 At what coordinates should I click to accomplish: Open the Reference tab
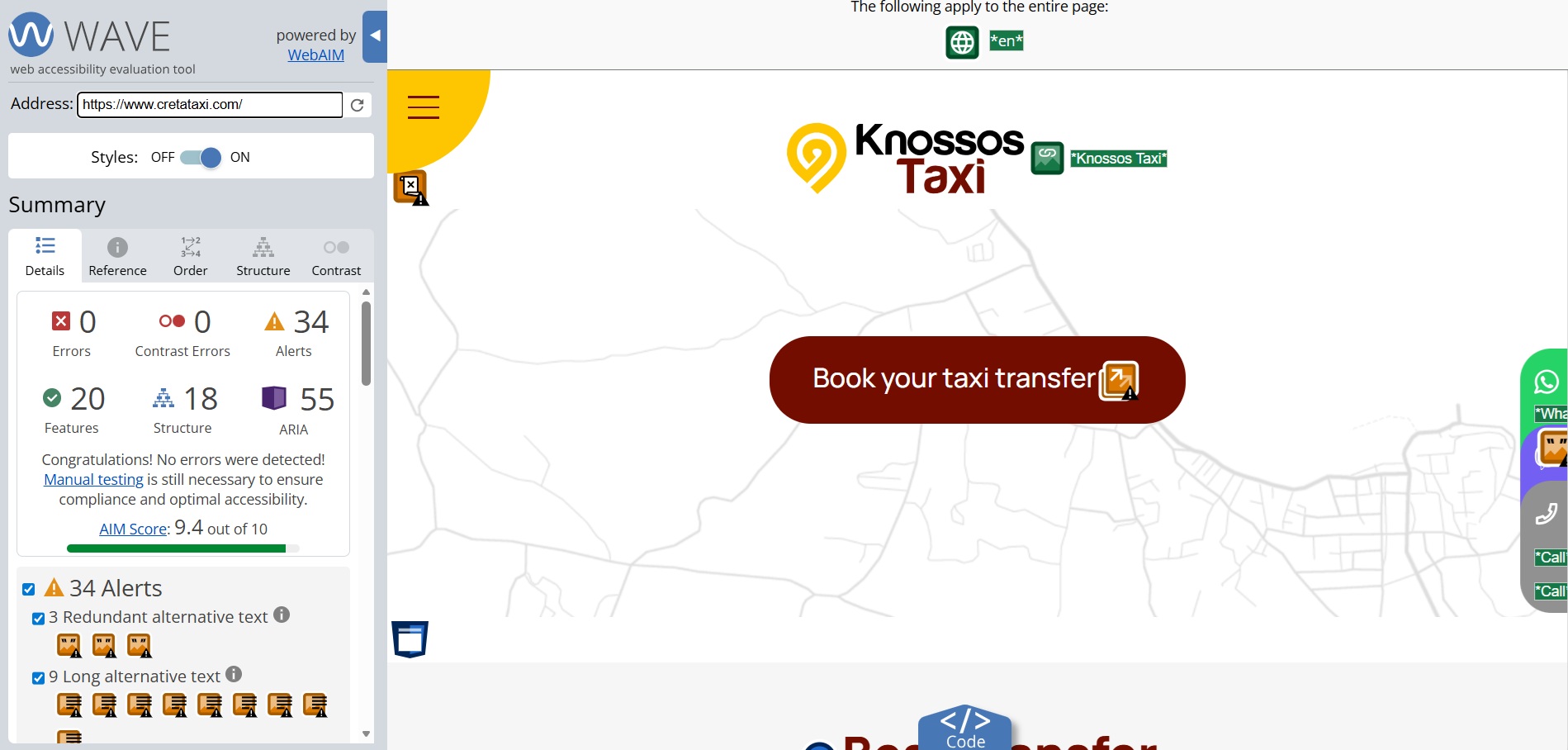(x=118, y=256)
